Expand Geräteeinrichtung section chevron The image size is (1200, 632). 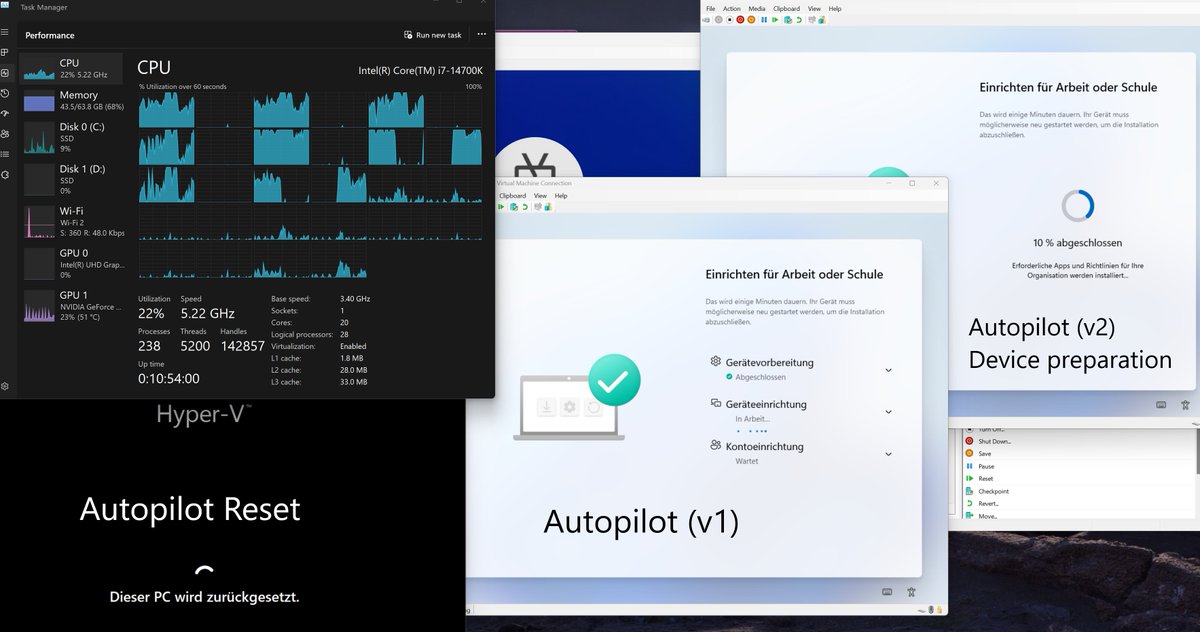tap(888, 411)
